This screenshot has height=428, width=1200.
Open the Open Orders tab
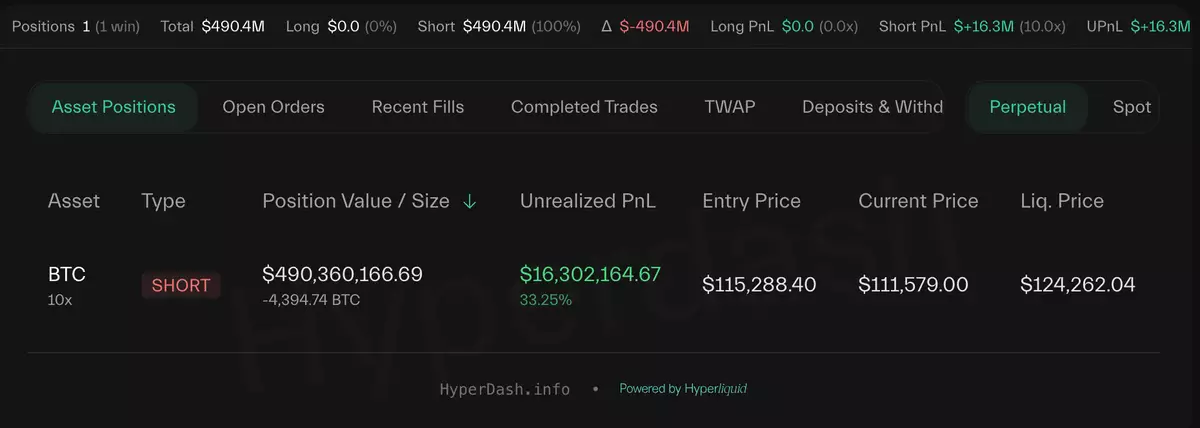(273, 107)
